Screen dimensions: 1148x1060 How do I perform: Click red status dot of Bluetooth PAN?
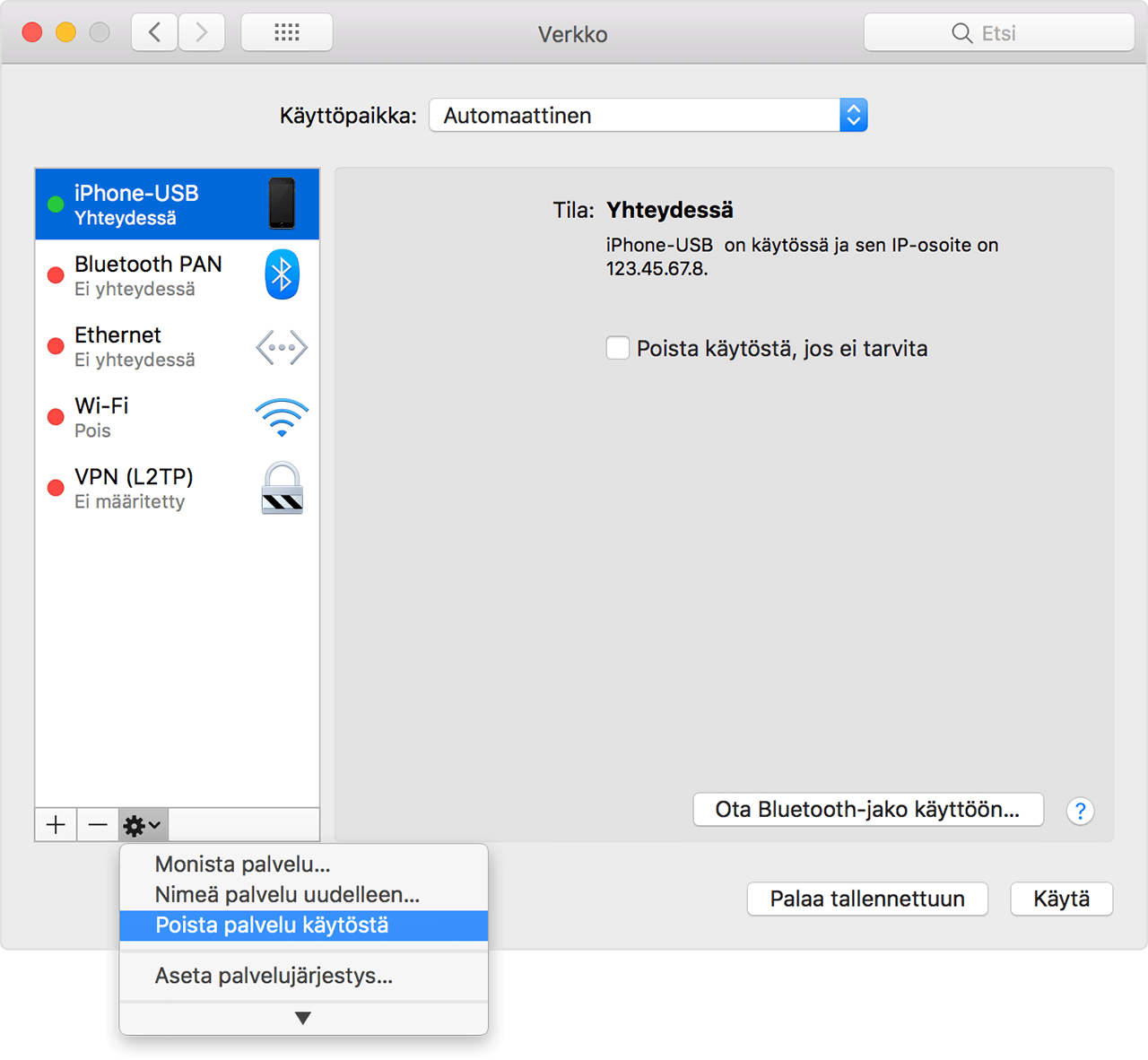pos(56,275)
